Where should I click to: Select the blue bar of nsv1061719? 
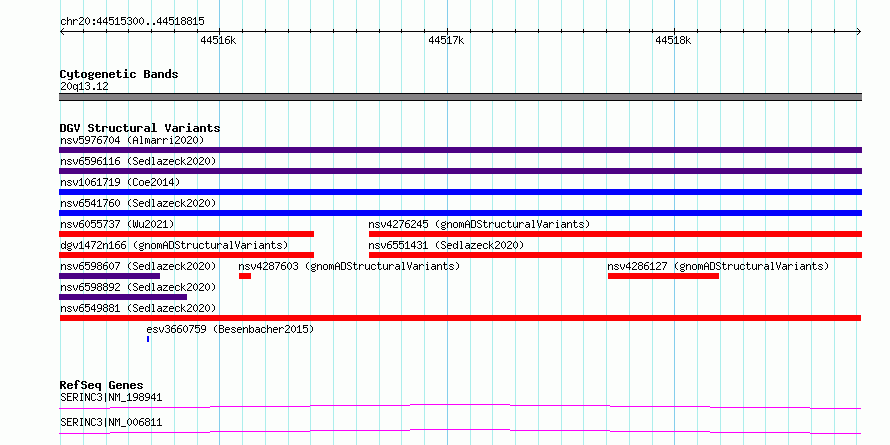click(x=460, y=192)
